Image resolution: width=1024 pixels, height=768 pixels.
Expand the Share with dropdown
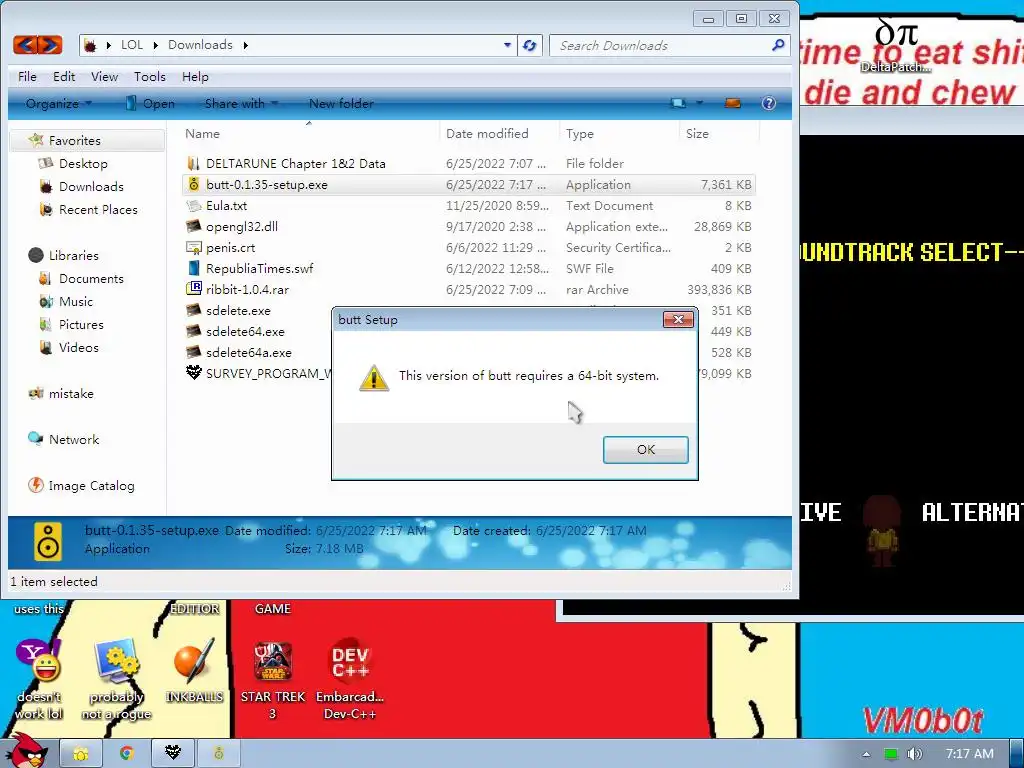241,104
